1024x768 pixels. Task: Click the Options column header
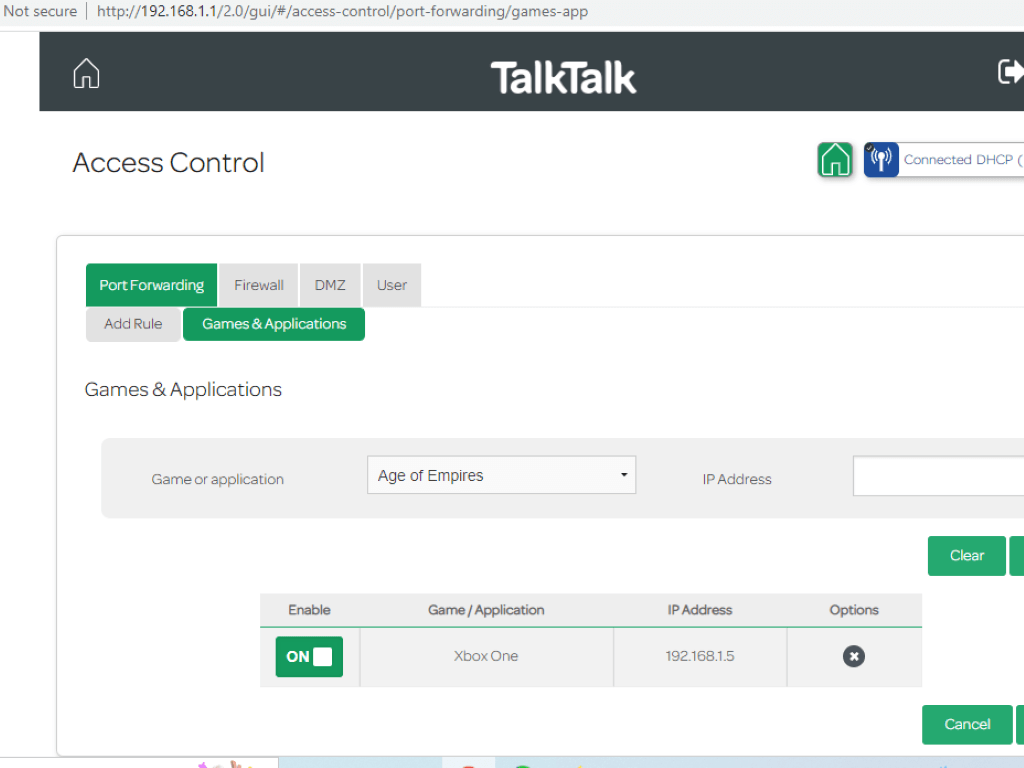point(854,610)
